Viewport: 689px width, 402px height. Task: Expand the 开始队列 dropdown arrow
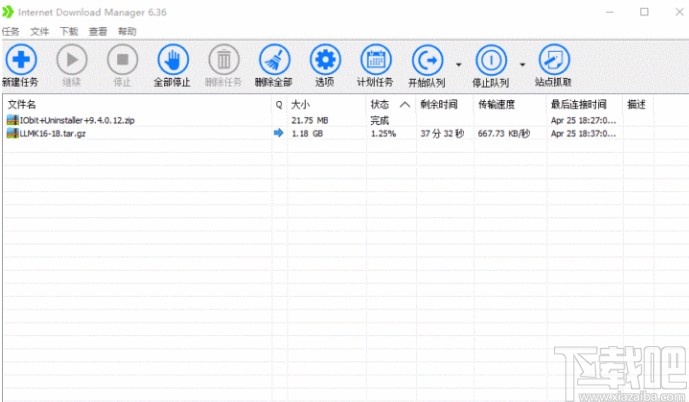click(458, 65)
